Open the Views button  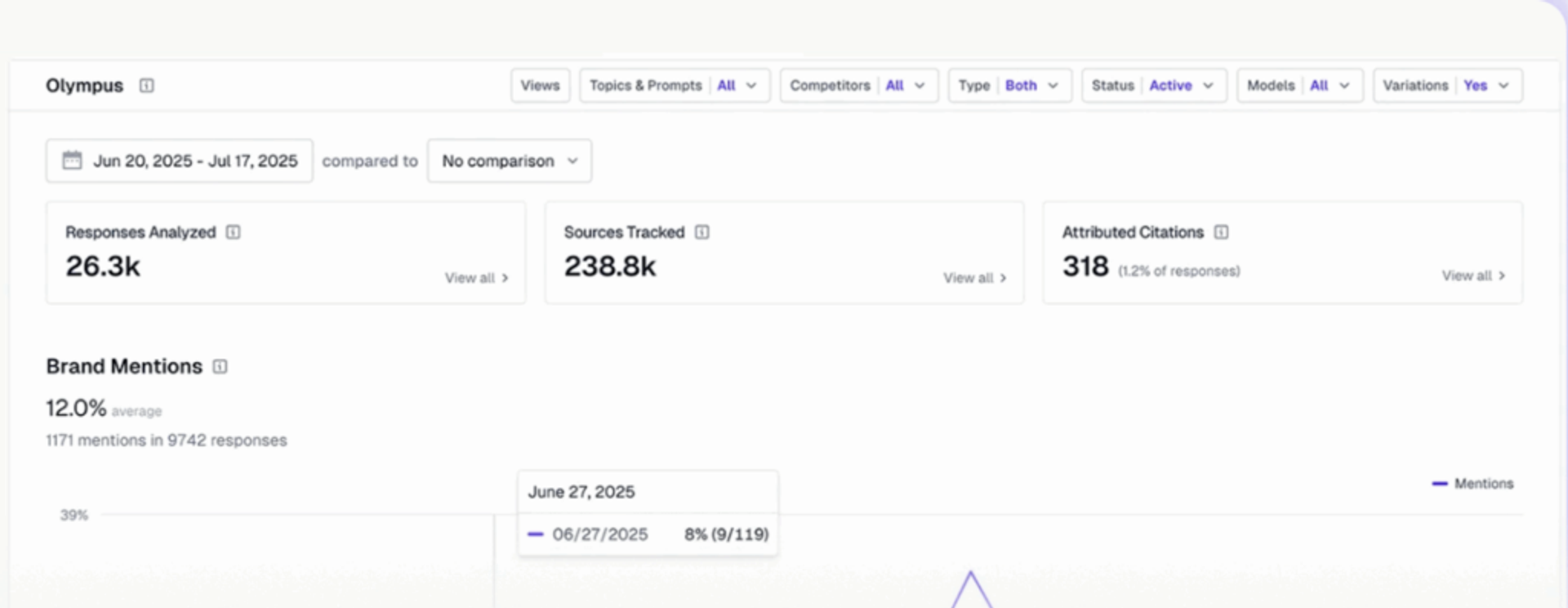coord(541,86)
